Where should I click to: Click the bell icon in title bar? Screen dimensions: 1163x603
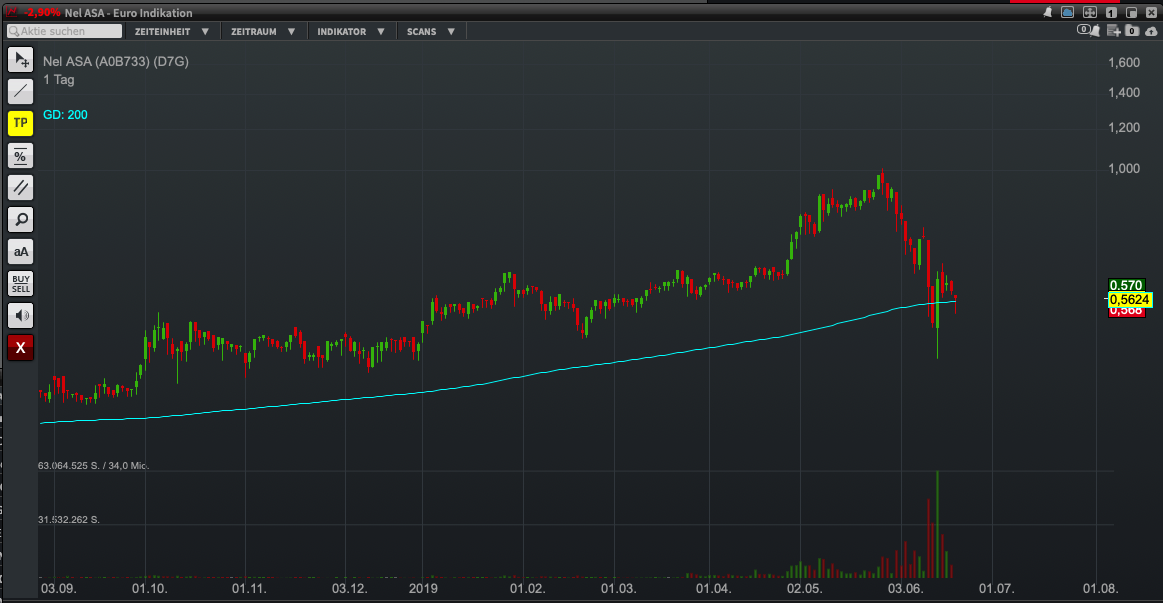tap(1047, 12)
